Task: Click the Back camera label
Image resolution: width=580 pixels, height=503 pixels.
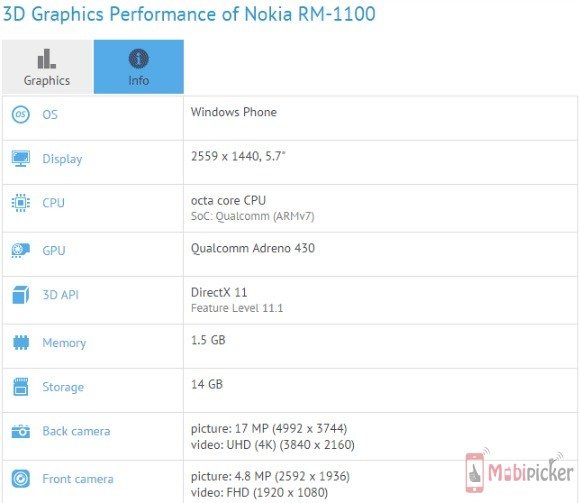Action: [x=76, y=431]
